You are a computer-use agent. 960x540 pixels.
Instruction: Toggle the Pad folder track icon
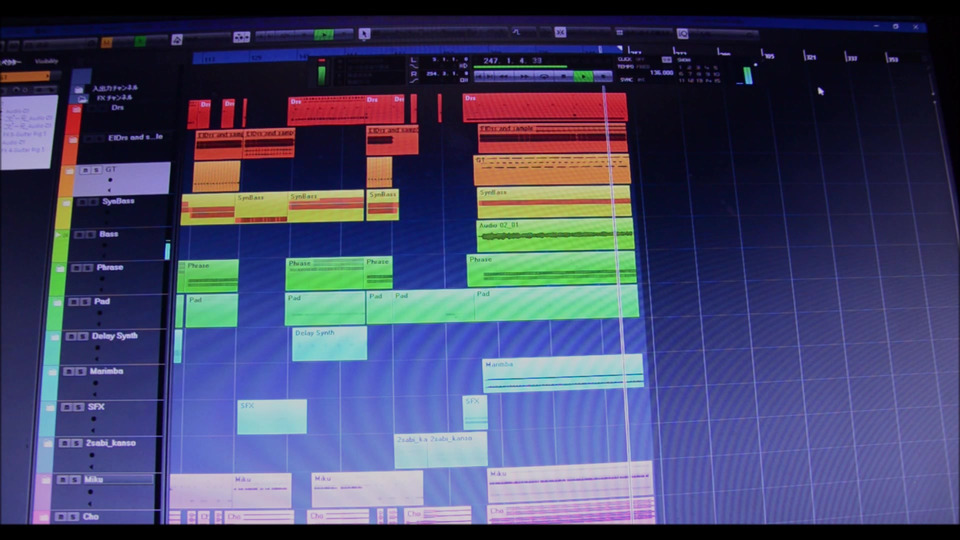tap(56, 303)
